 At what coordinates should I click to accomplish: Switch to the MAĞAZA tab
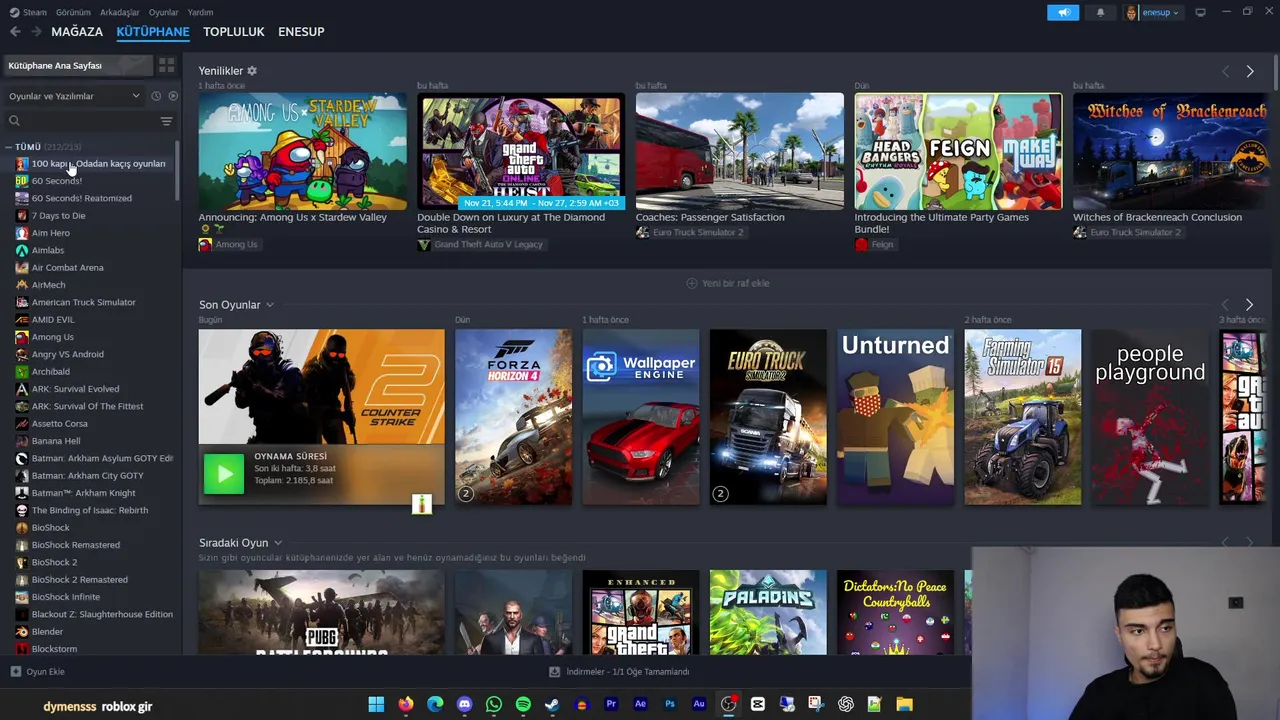[x=77, y=32]
